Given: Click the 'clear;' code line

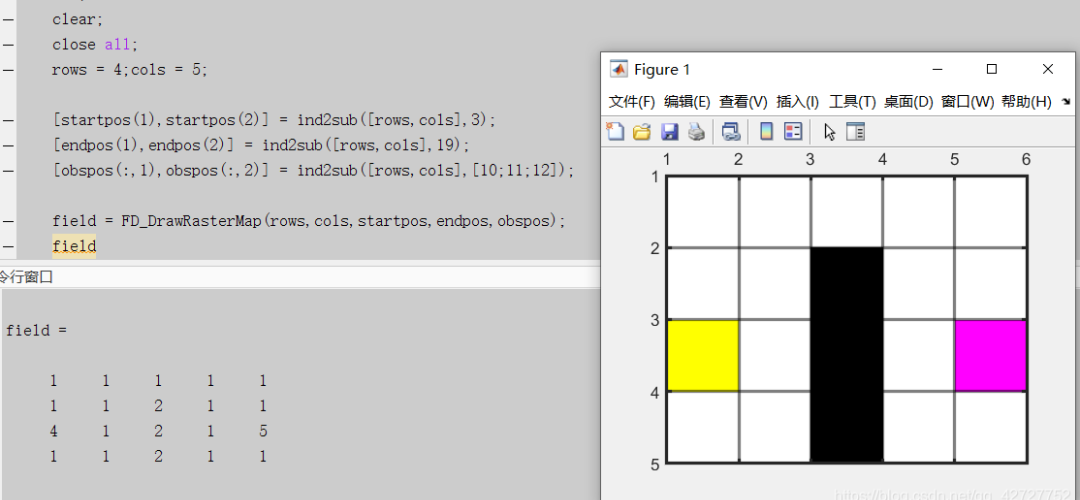Looking at the screenshot, I should point(77,19).
